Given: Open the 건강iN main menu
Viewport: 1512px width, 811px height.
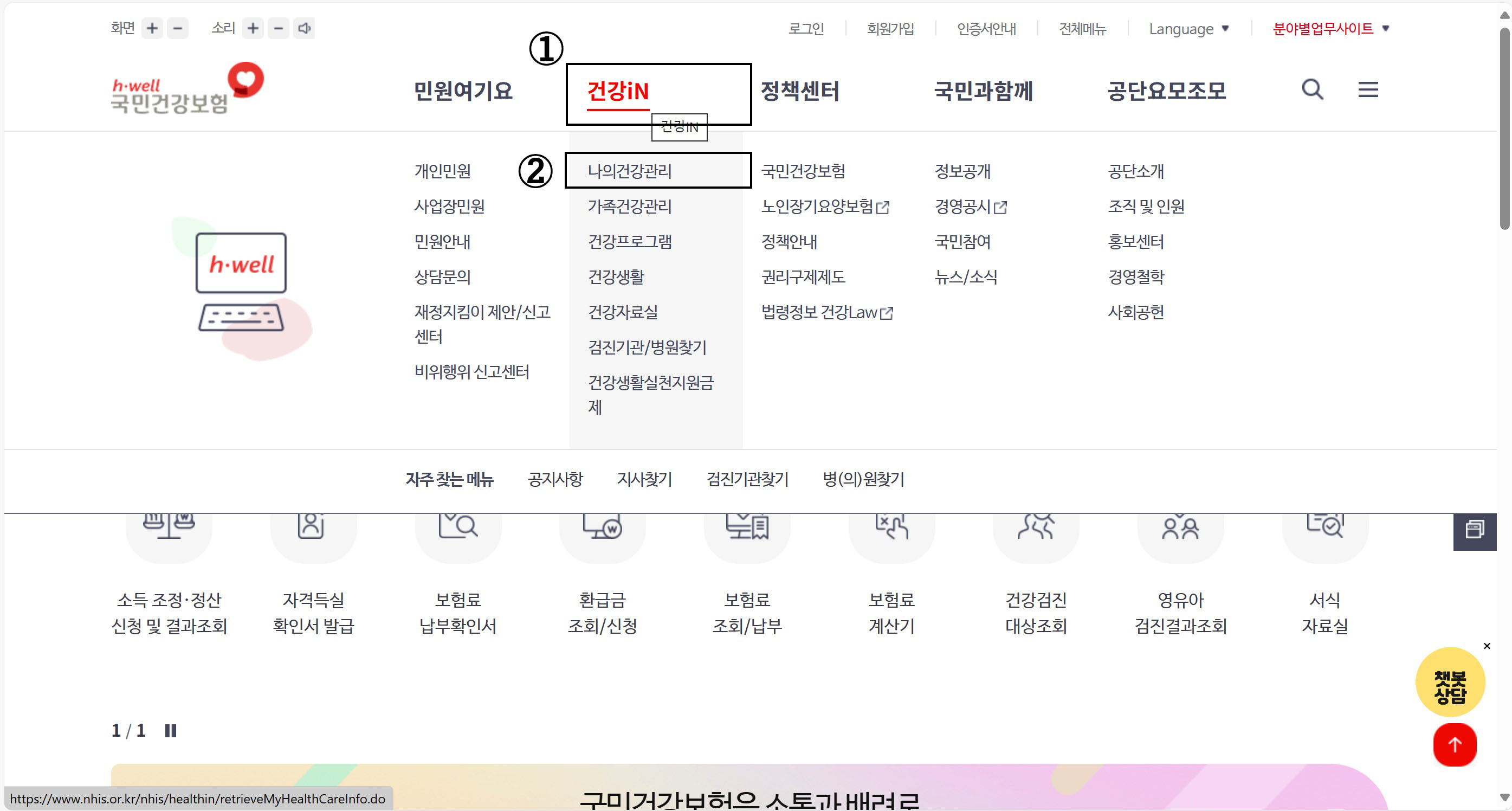Looking at the screenshot, I should (x=618, y=92).
